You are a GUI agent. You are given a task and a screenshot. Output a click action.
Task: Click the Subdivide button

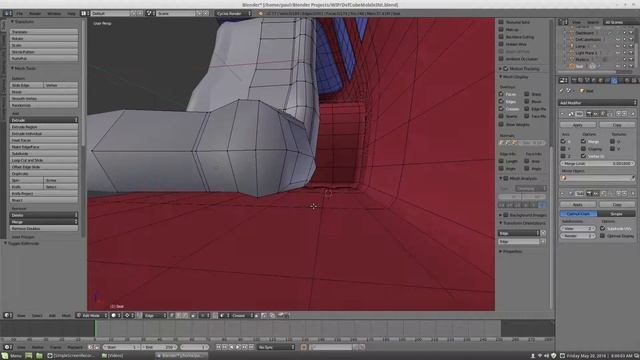point(44,153)
